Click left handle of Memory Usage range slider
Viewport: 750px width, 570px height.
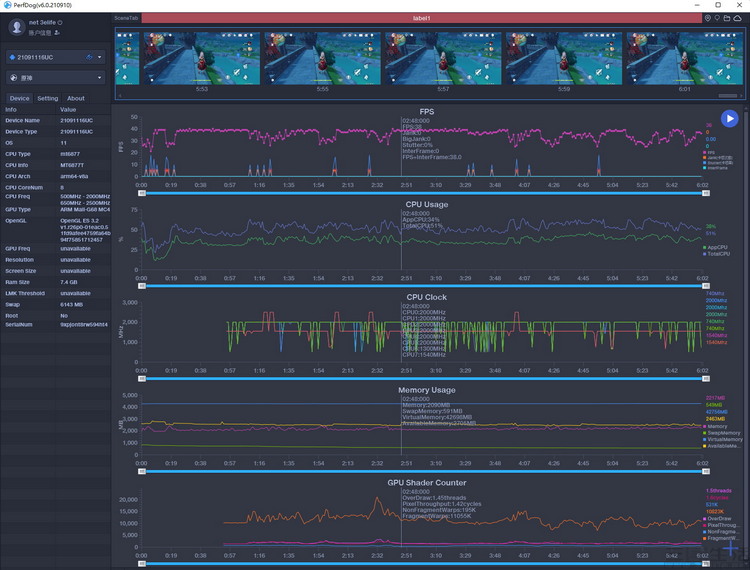[142, 471]
